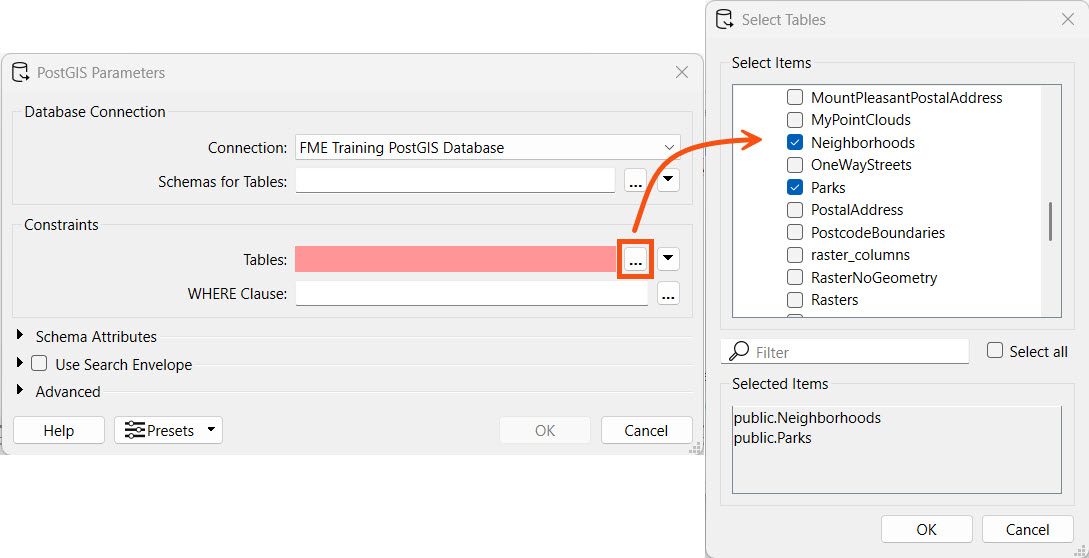Toggle the Use Search Envelope checkbox

40,364
